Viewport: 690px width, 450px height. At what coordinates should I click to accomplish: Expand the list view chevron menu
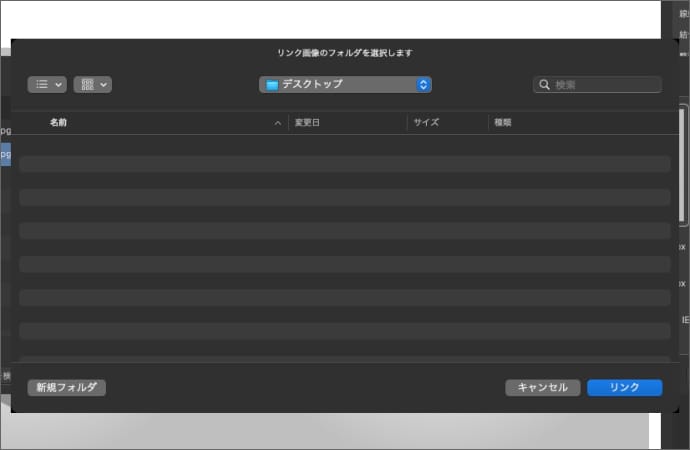(59, 85)
